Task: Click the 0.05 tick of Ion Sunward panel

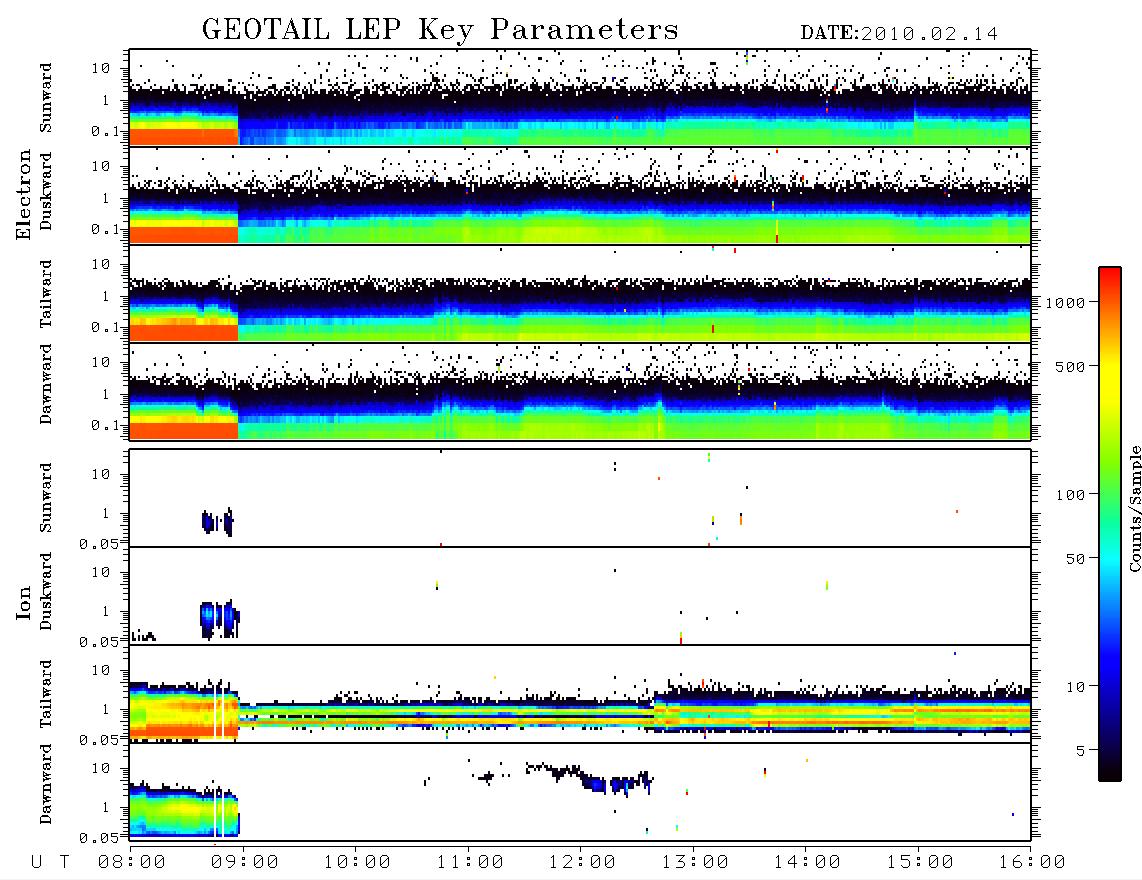Action: pyautogui.click(x=98, y=543)
